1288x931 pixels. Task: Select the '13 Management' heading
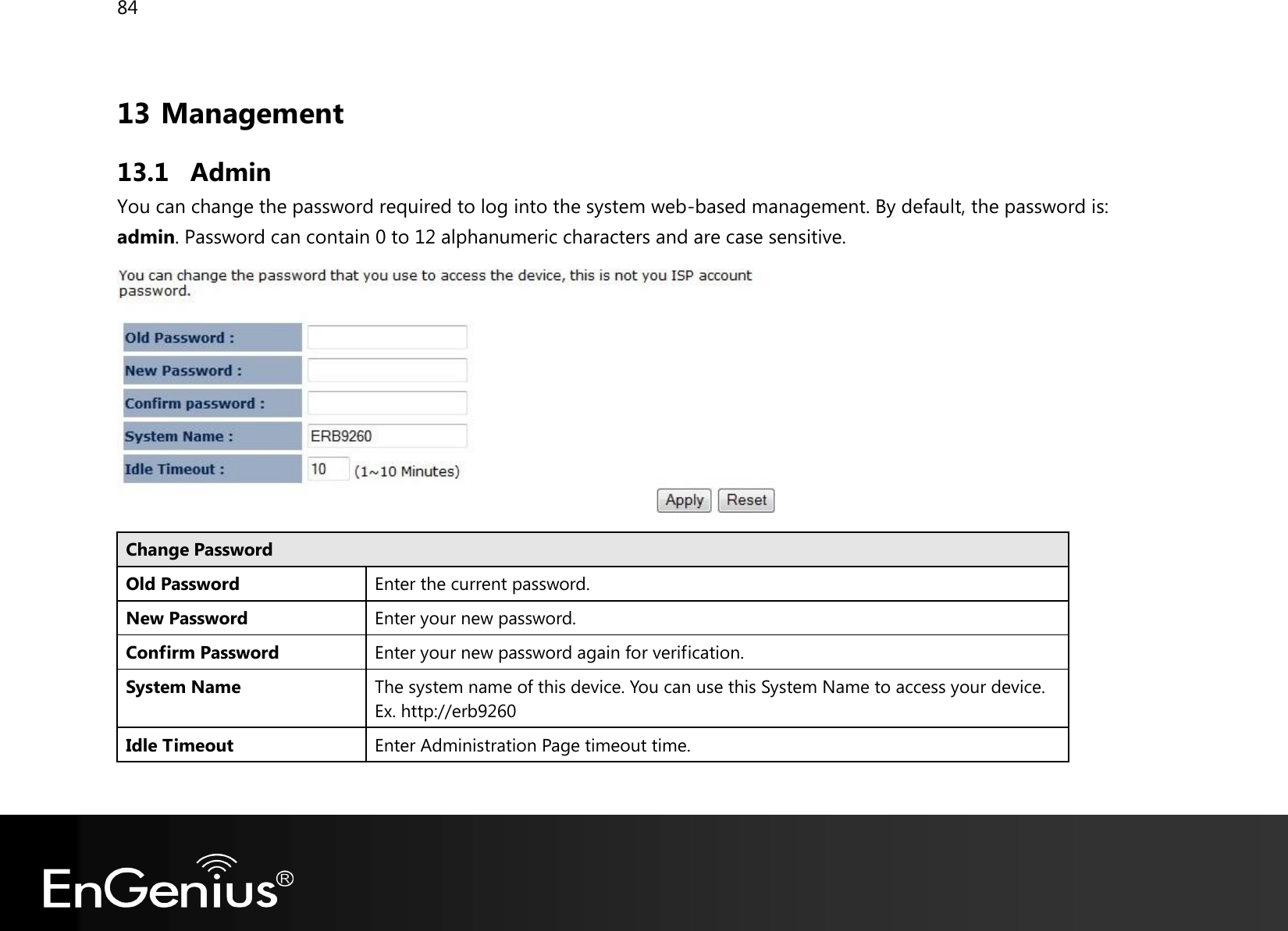tap(230, 114)
